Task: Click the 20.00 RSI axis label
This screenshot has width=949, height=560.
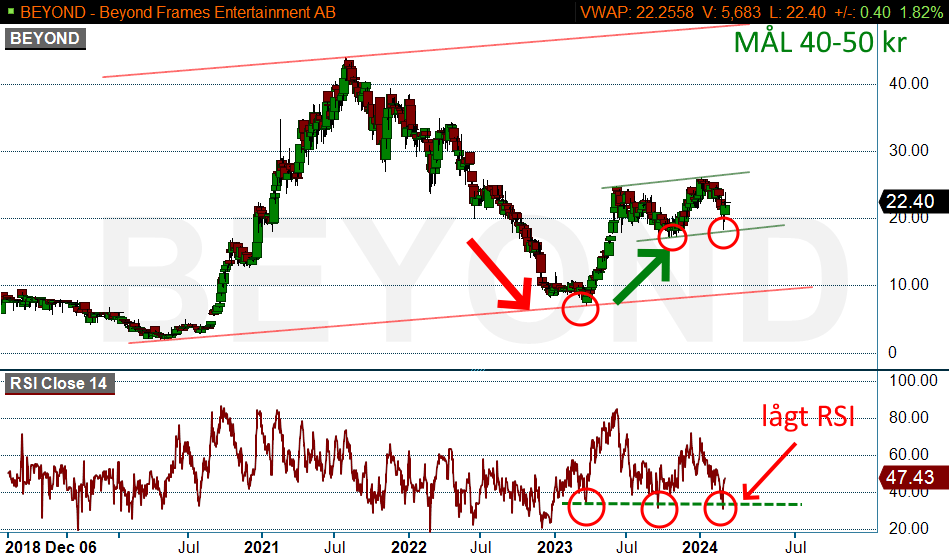Action: tap(908, 529)
